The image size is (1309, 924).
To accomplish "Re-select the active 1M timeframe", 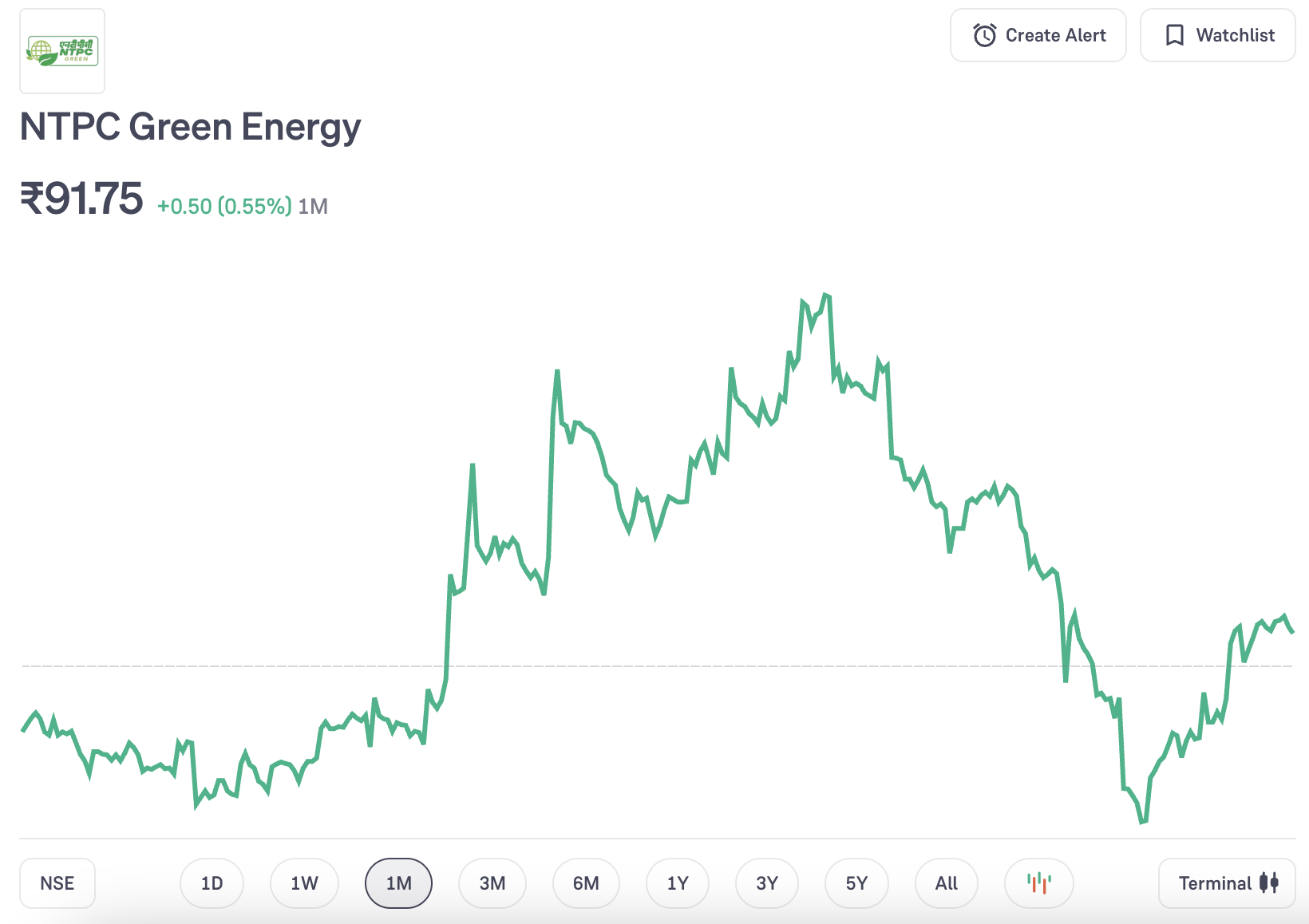I will [x=398, y=883].
